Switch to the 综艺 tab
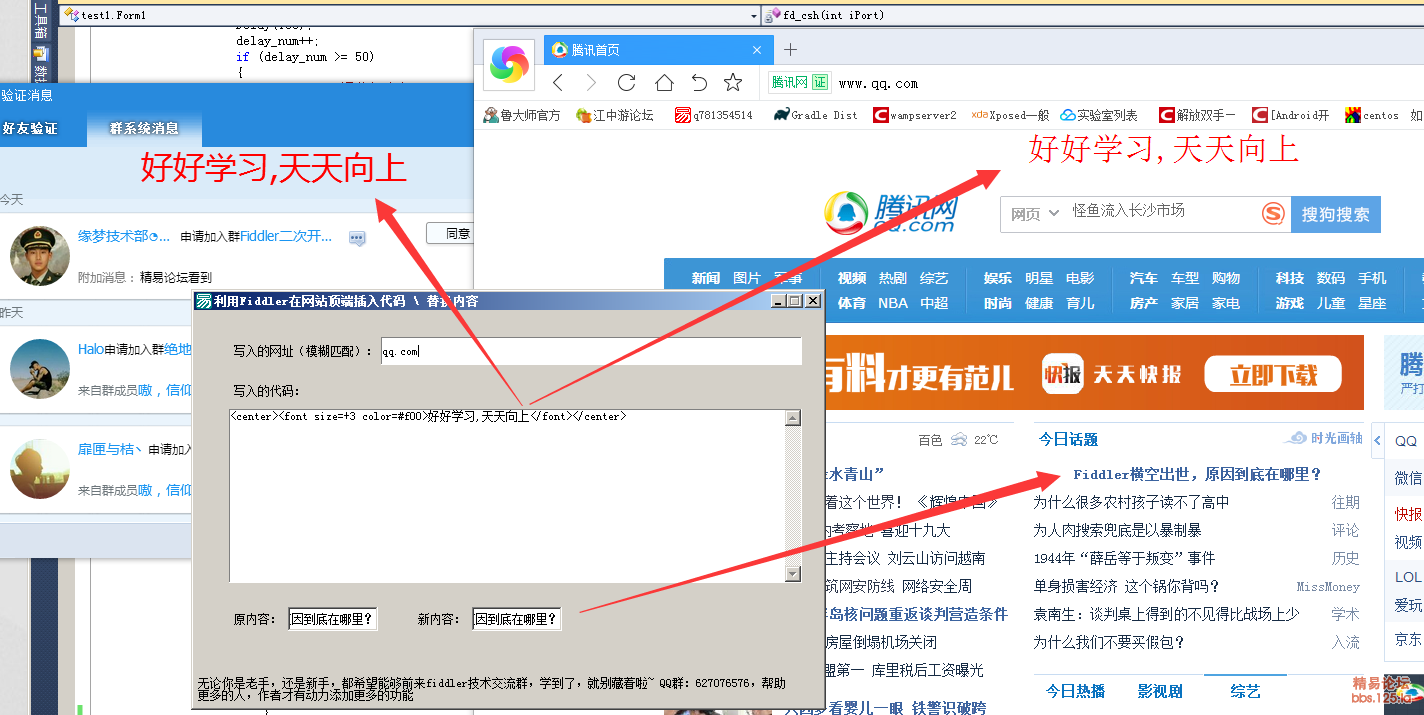The width and height of the screenshot is (1424, 715). [1245, 691]
